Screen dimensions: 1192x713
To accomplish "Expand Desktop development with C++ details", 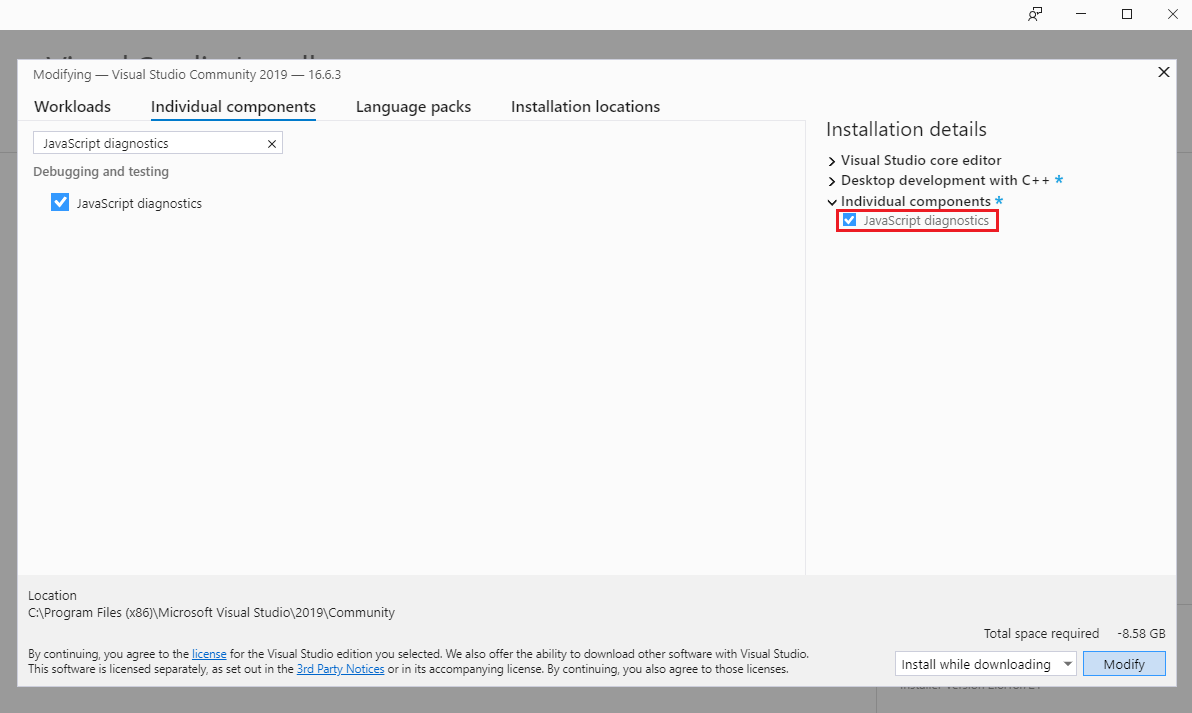I will [x=832, y=180].
